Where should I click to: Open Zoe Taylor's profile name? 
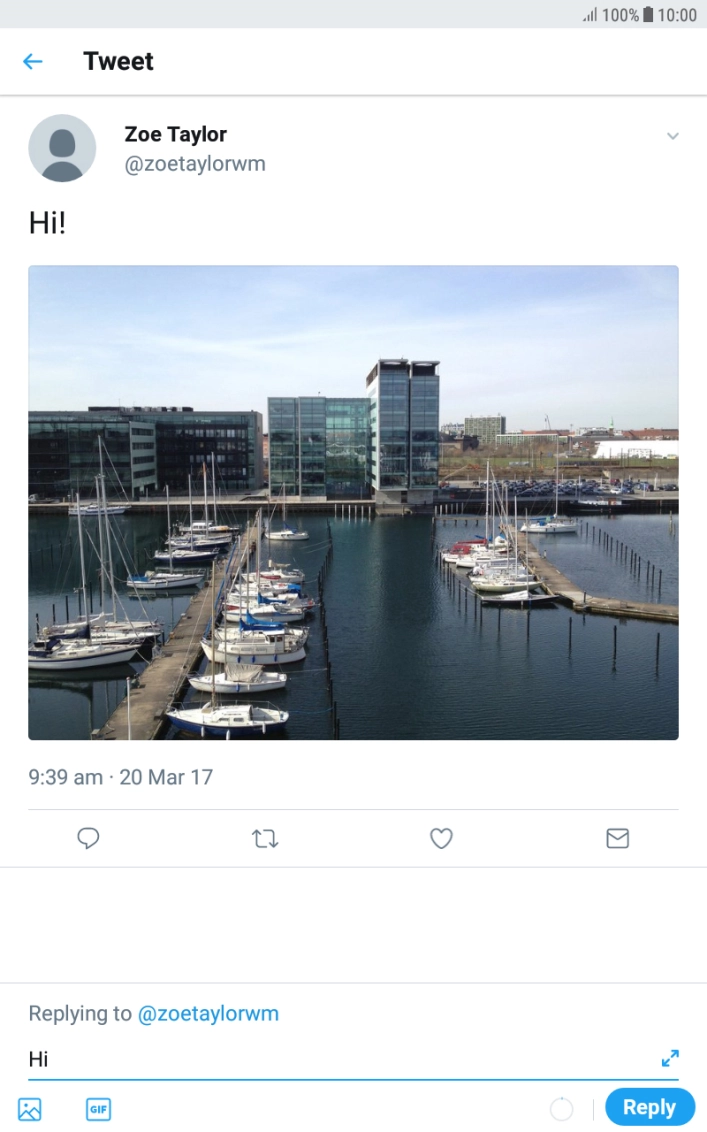[x=176, y=134]
